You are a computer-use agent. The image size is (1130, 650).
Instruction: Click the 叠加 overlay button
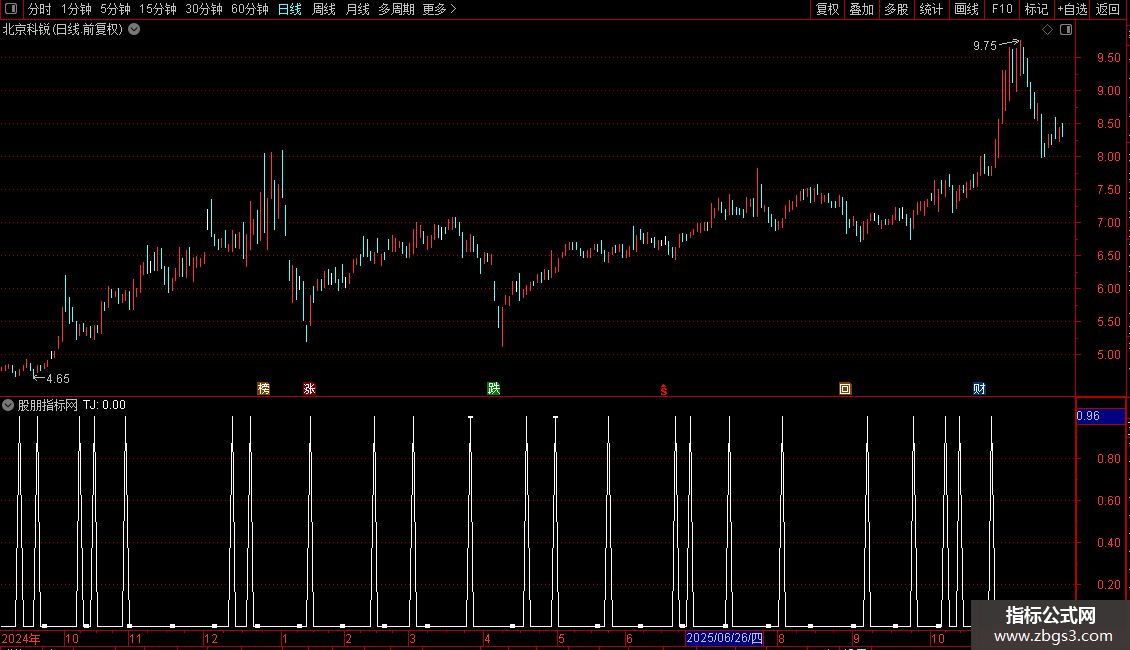tap(861, 9)
